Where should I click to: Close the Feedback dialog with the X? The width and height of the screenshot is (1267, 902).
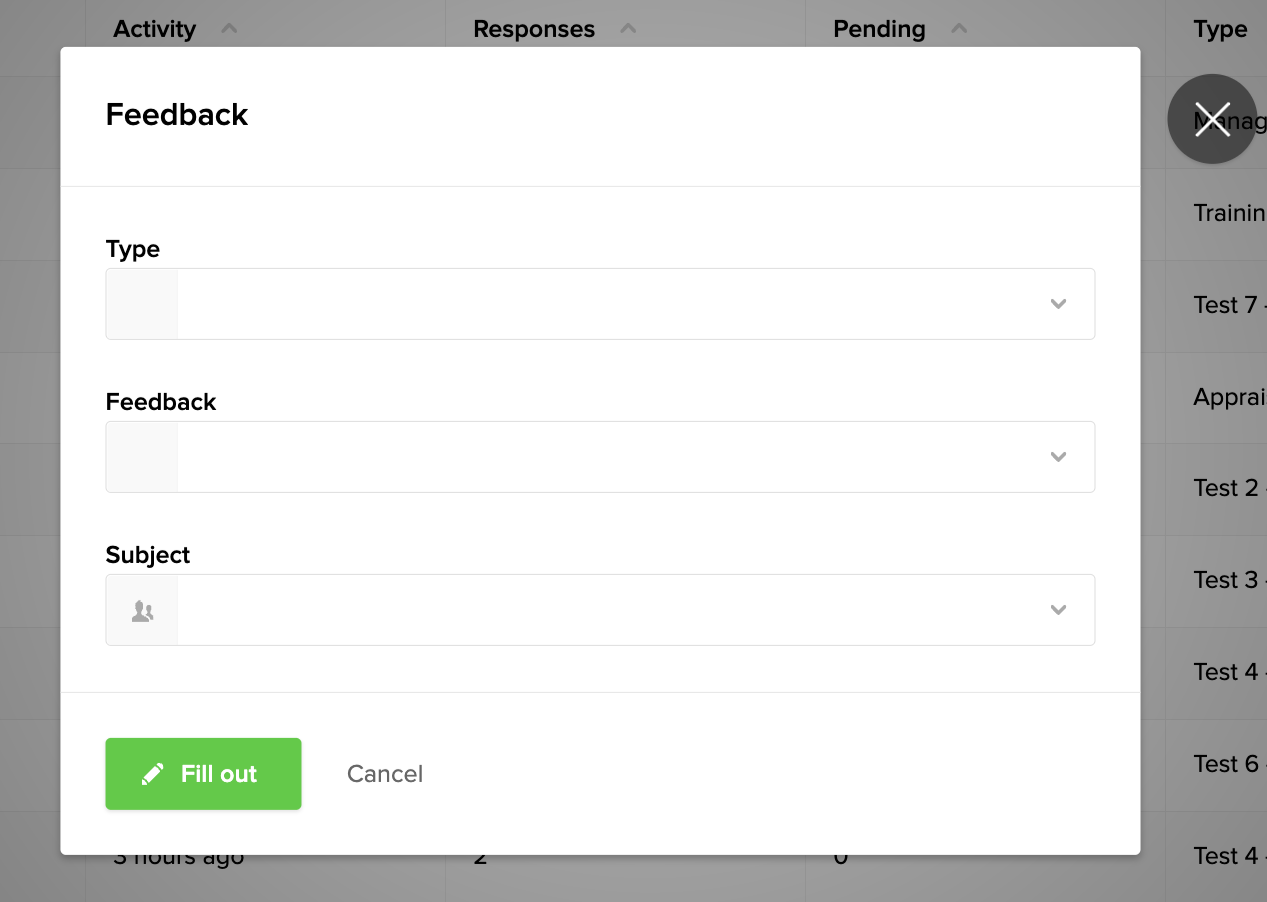click(x=1212, y=119)
